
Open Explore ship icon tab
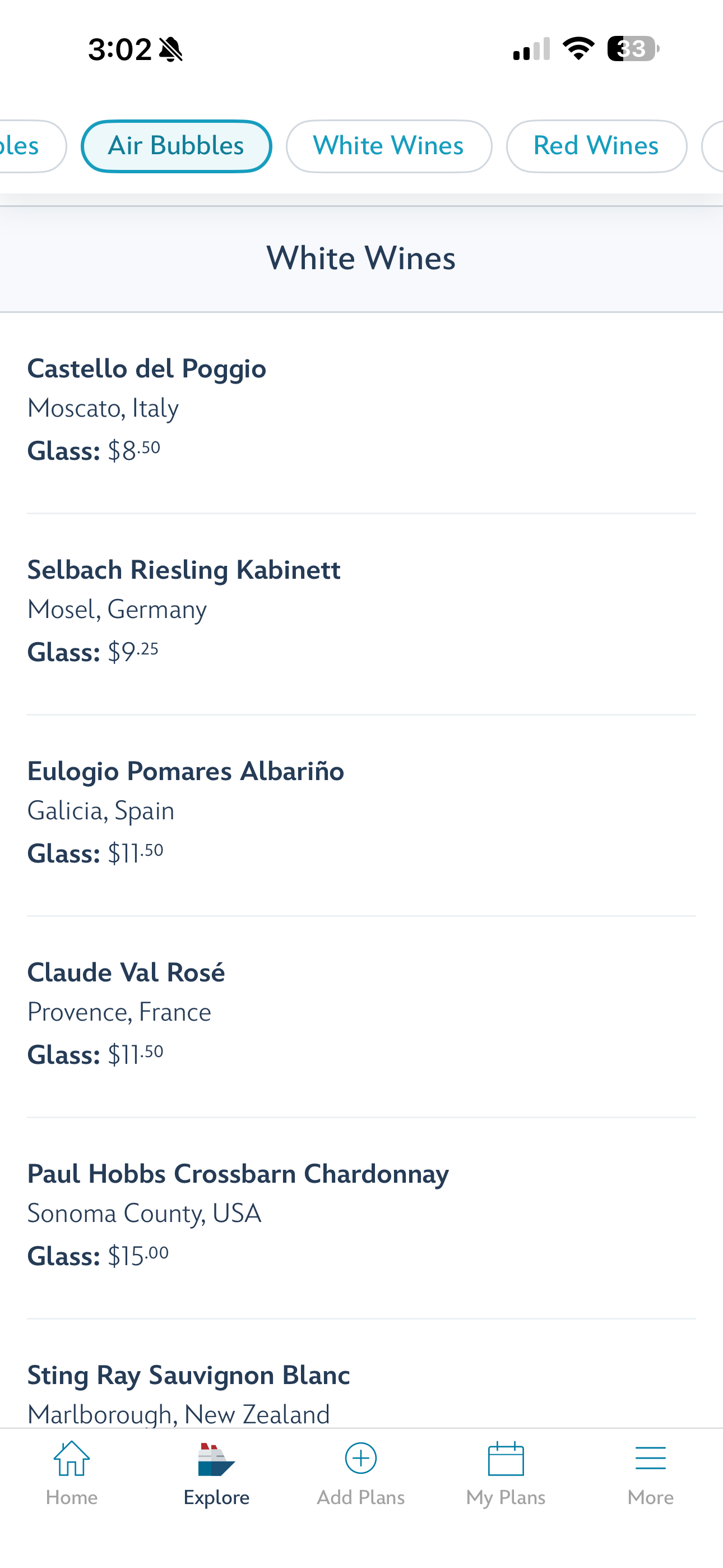[x=216, y=1460]
